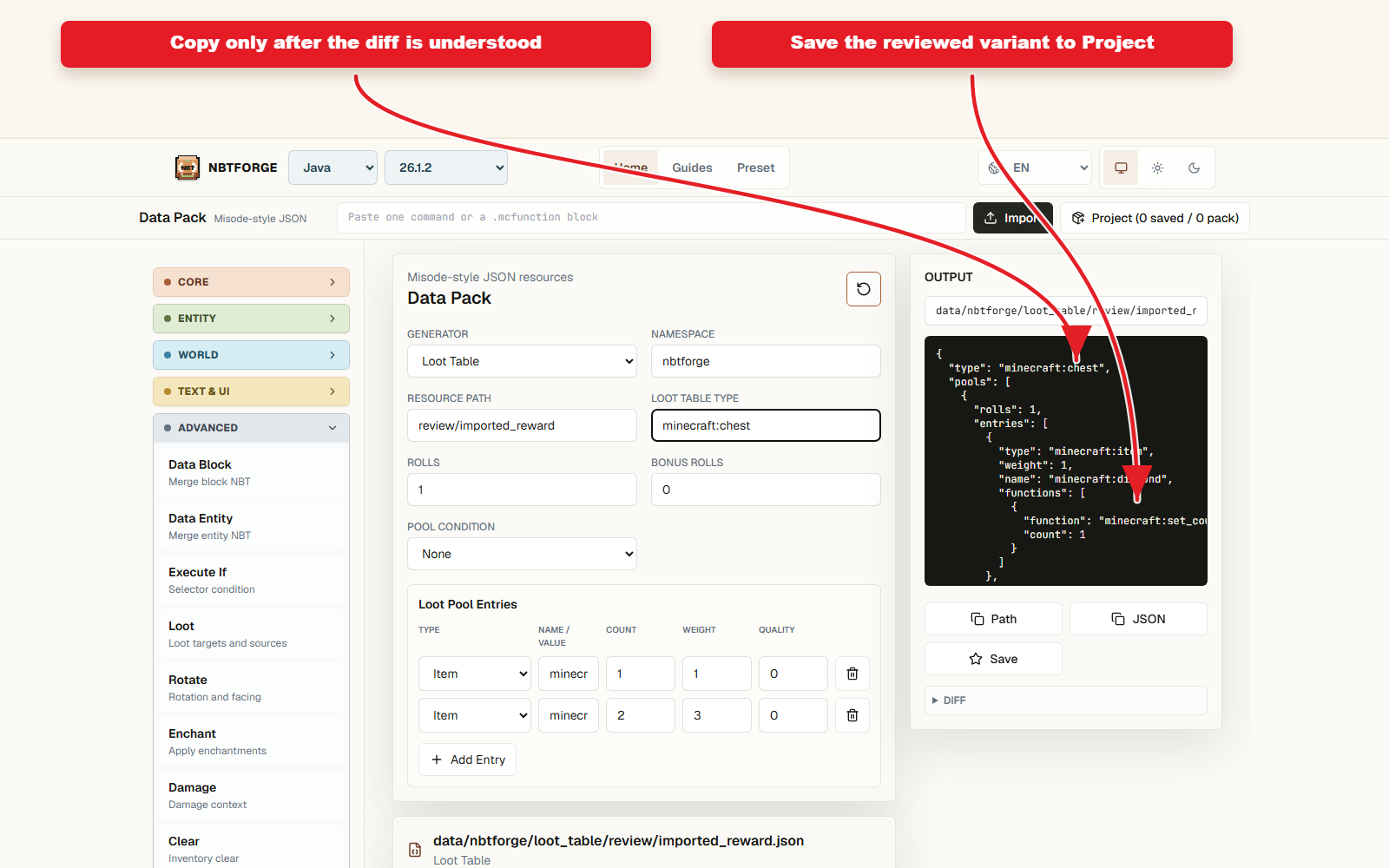
Task: Copy output as JSON
Action: [1138, 619]
